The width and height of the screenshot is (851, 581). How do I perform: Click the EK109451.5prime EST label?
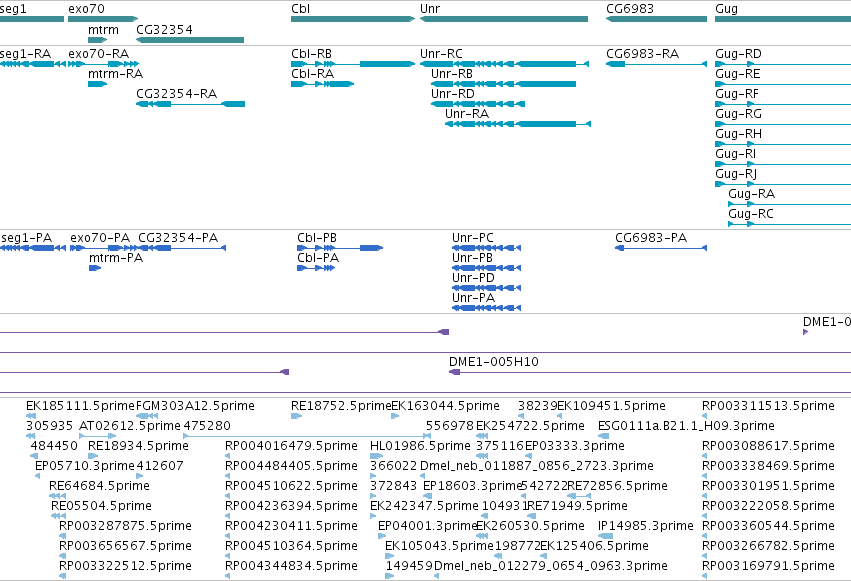pos(611,406)
